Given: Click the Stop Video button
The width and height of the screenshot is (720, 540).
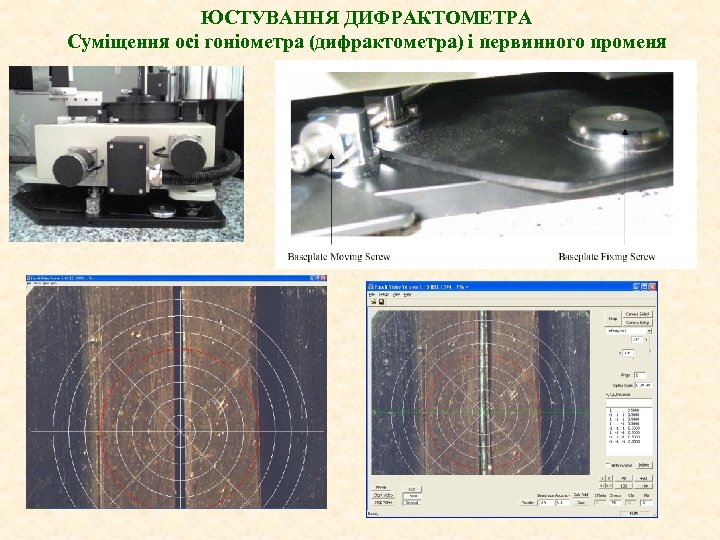Looking at the screenshot, I should tap(383, 502).
